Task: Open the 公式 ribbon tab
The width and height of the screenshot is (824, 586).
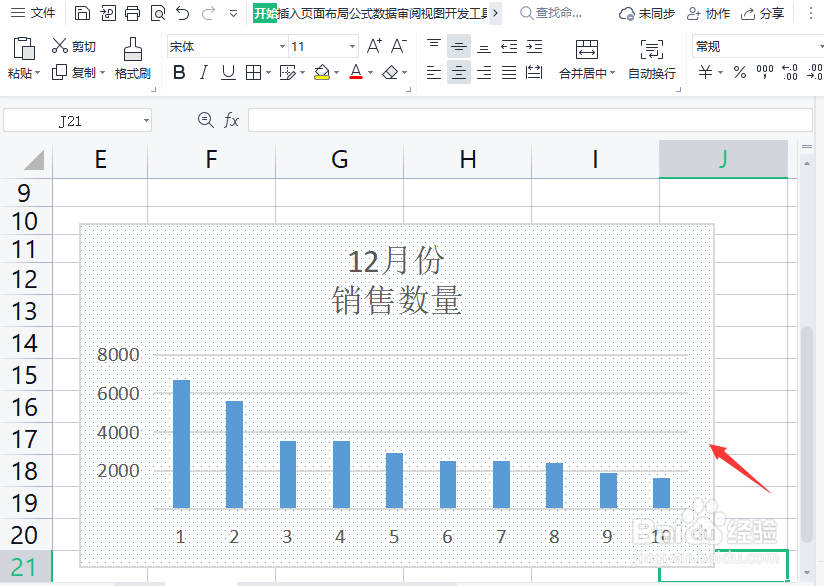Action: point(360,13)
